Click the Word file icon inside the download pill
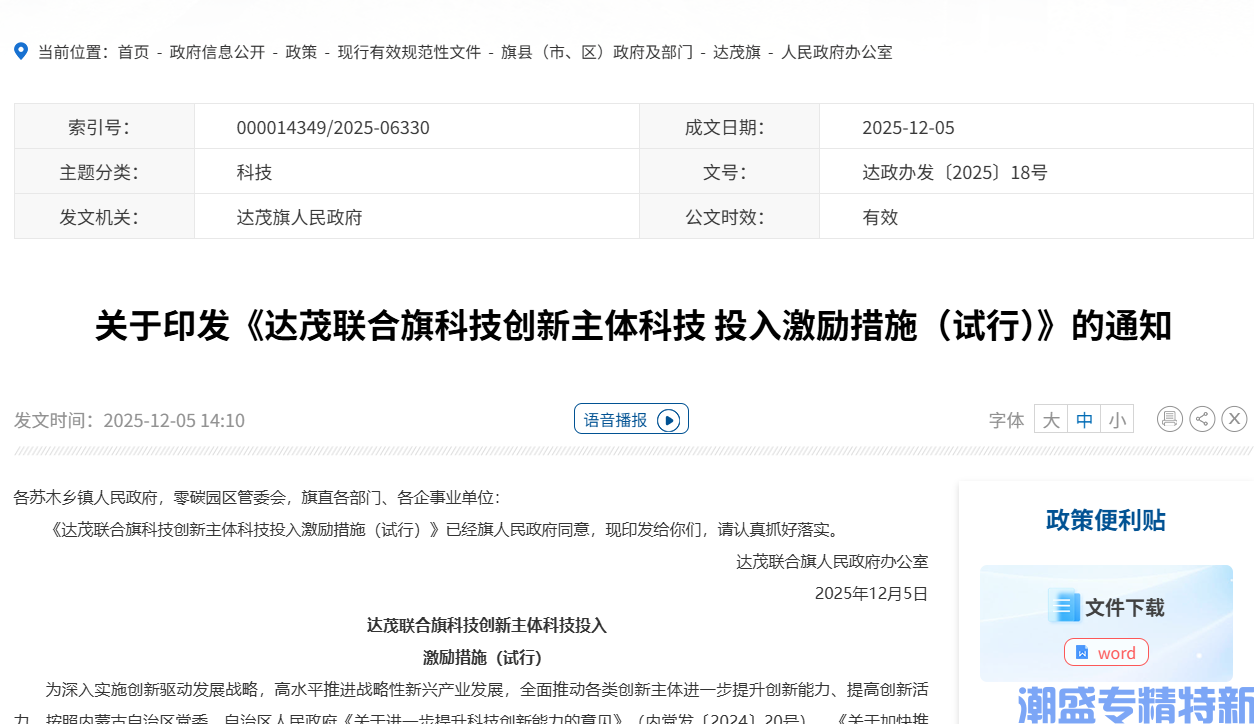Viewport: 1254px width, 724px height. point(1083,652)
